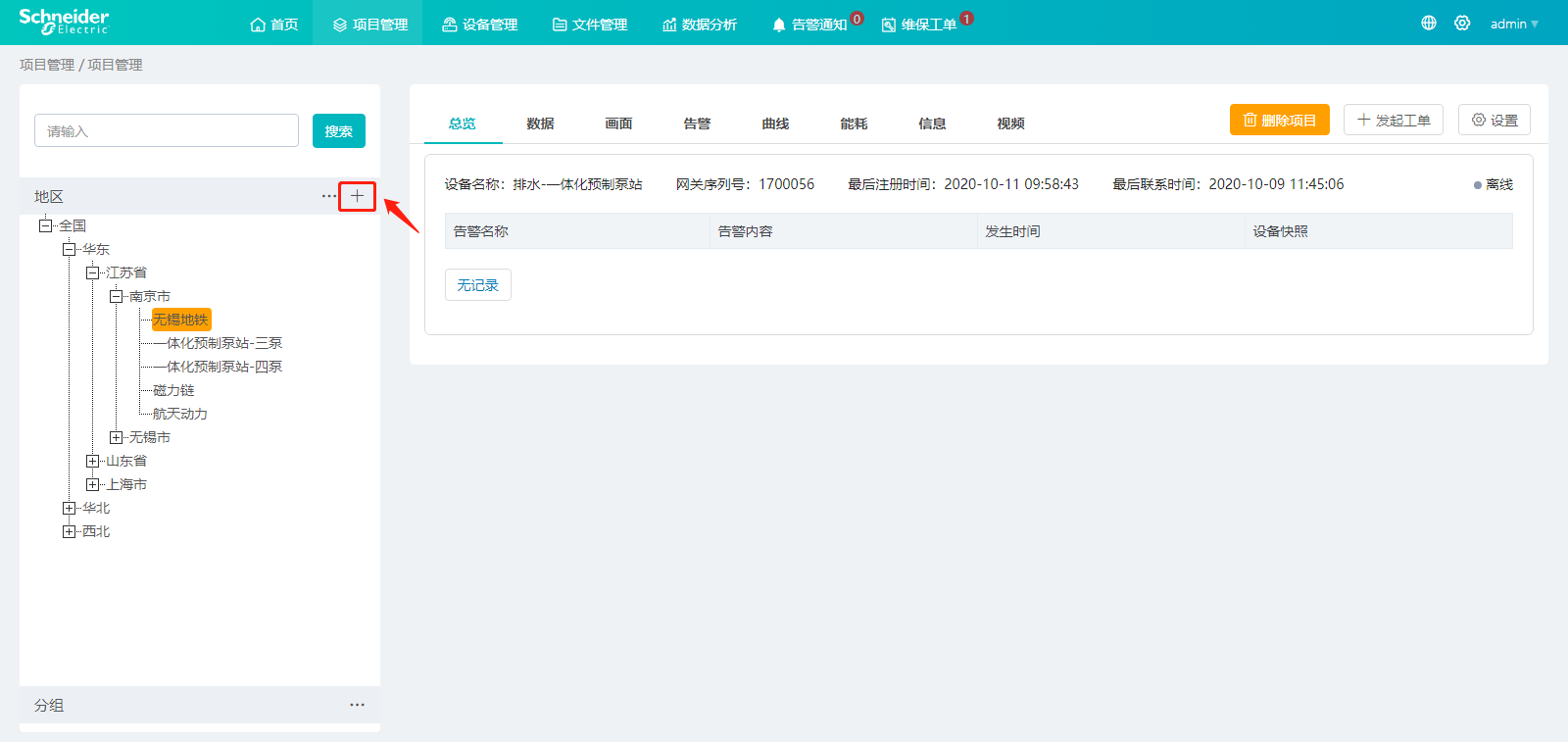Click the alarm badge showing 0

click(x=857, y=19)
